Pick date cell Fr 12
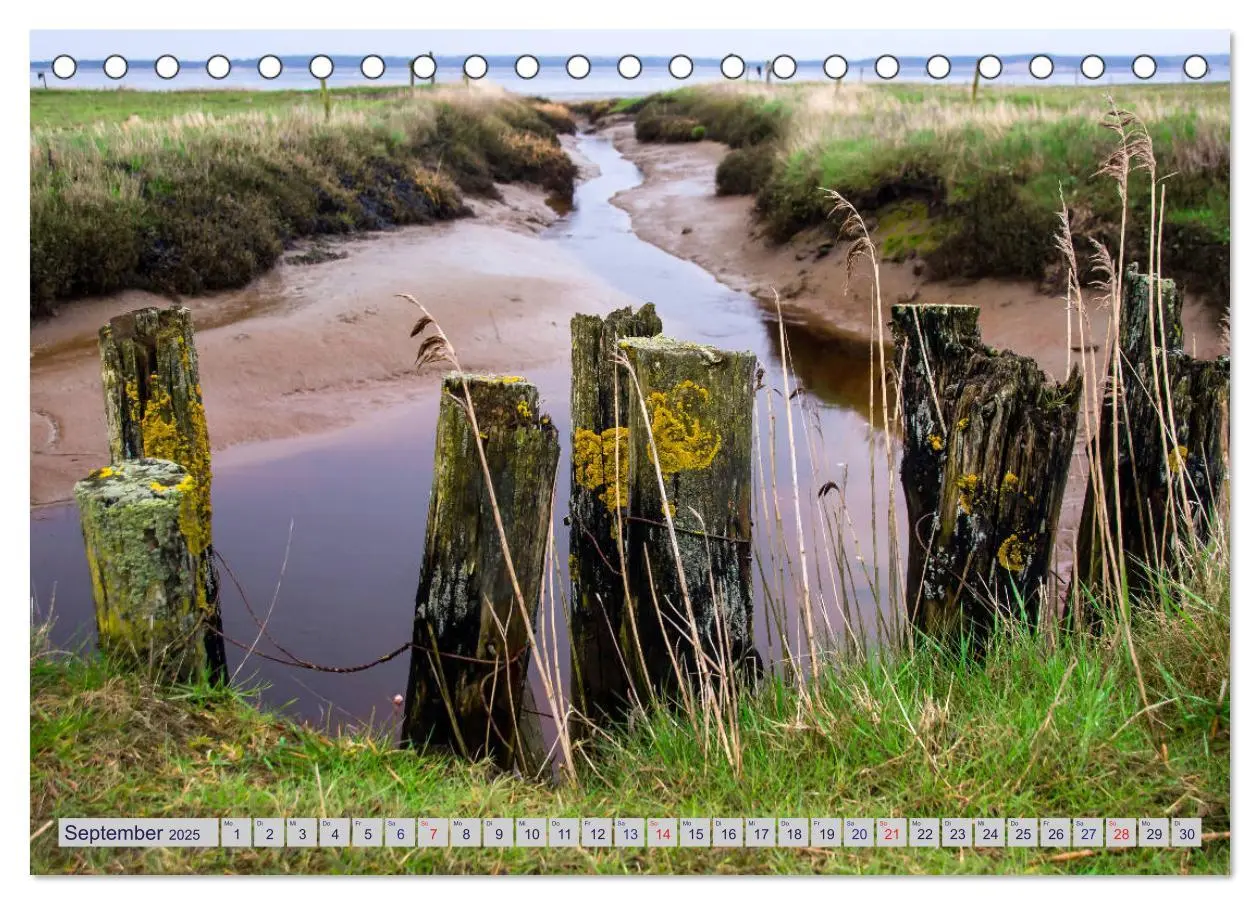The image size is (1260, 905). click(597, 833)
